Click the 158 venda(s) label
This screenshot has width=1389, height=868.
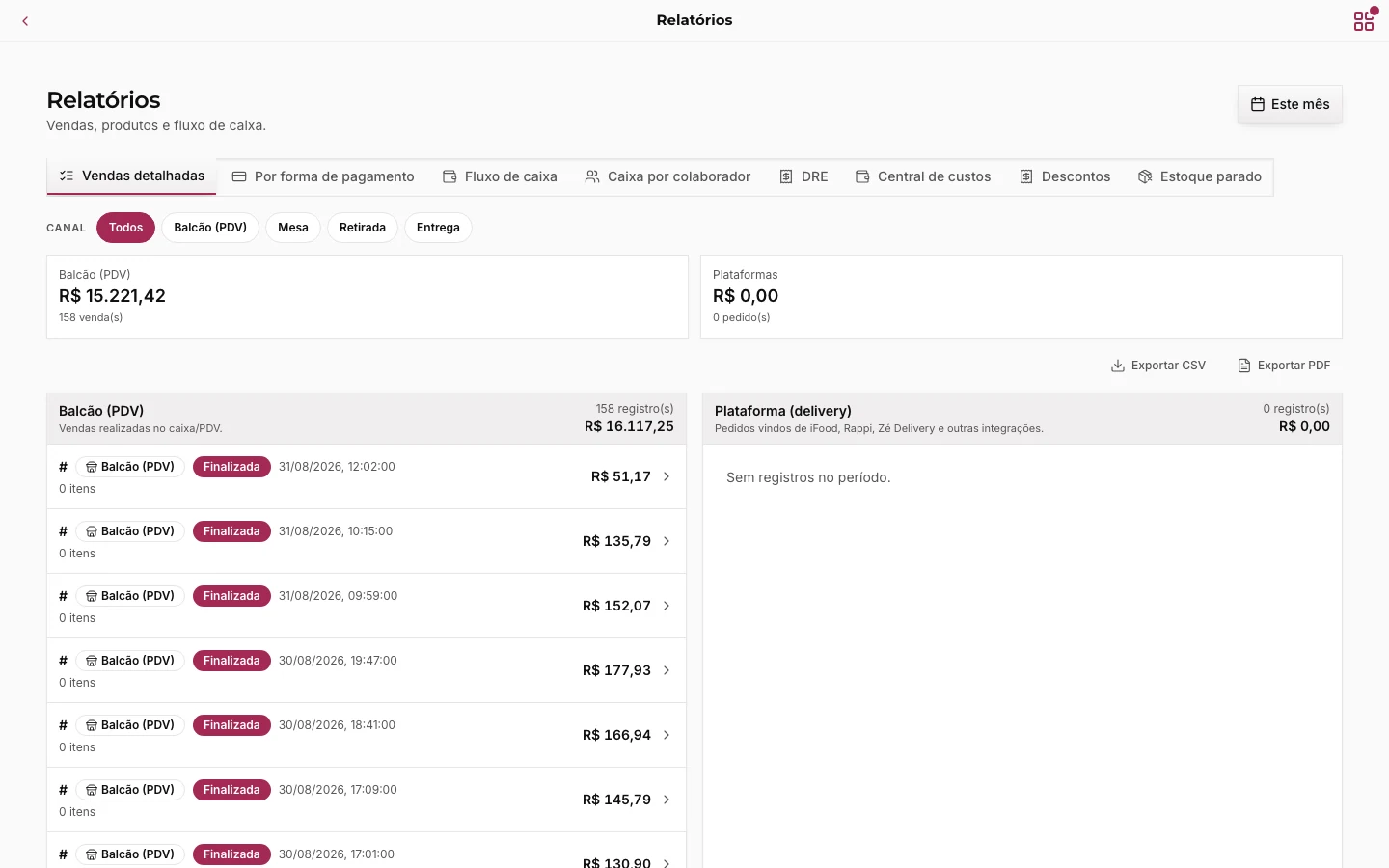[x=91, y=317]
